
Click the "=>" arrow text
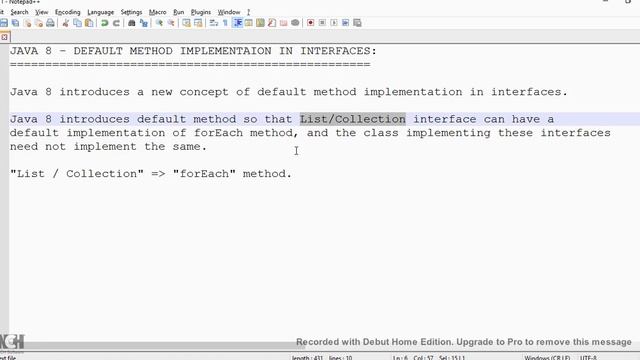tap(158, 174)
